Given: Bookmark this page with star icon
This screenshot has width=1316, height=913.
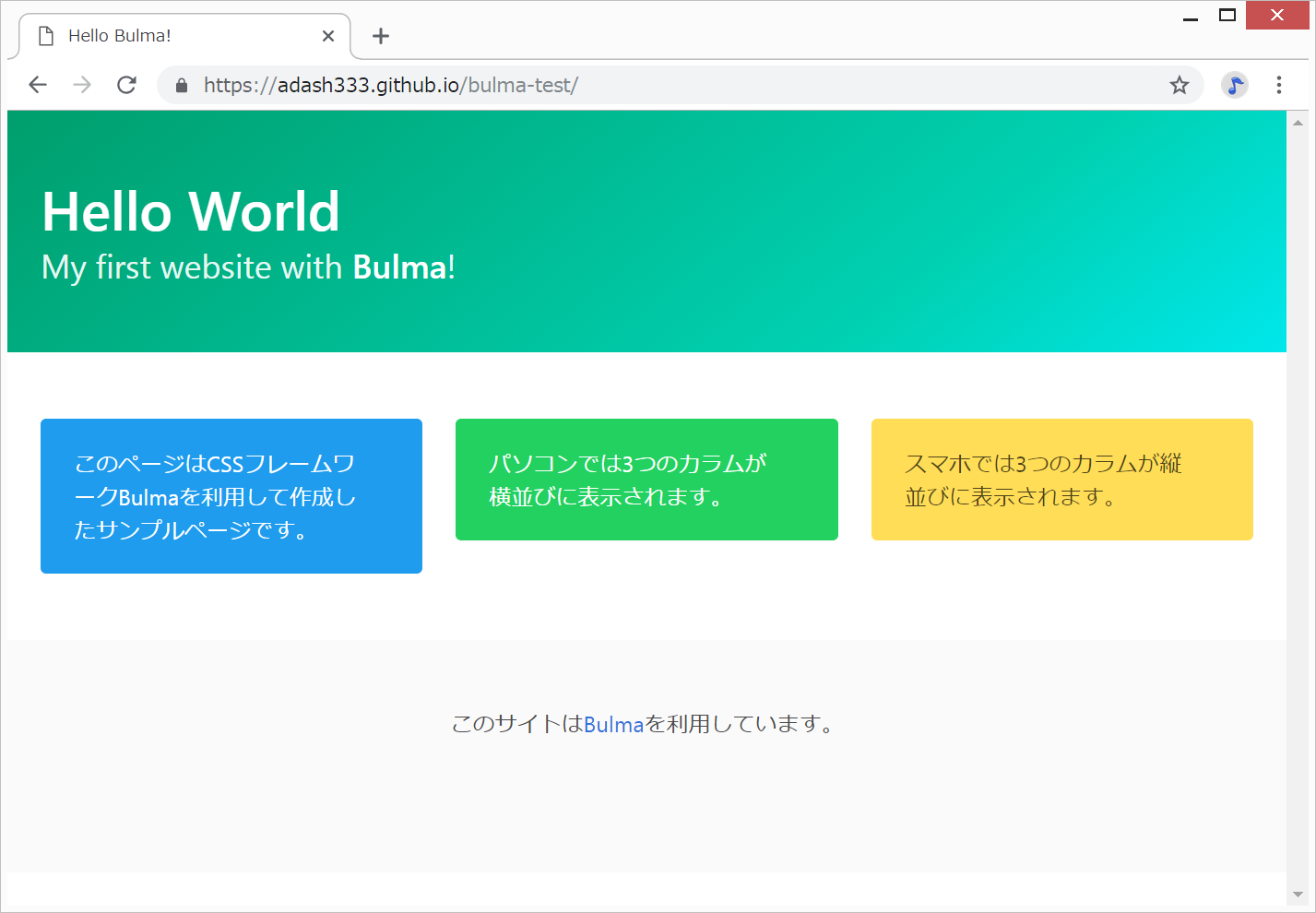Looking at the screenshot, I should [x=1179, y=86].
